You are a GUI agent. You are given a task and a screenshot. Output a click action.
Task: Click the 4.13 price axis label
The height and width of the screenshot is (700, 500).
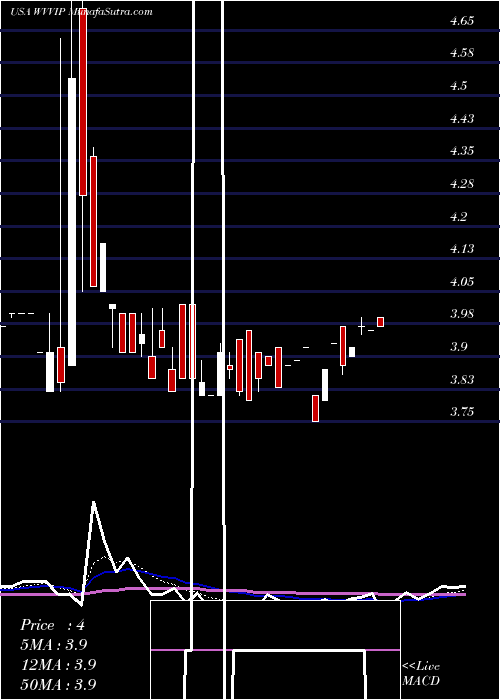click(x=462, y=249)
